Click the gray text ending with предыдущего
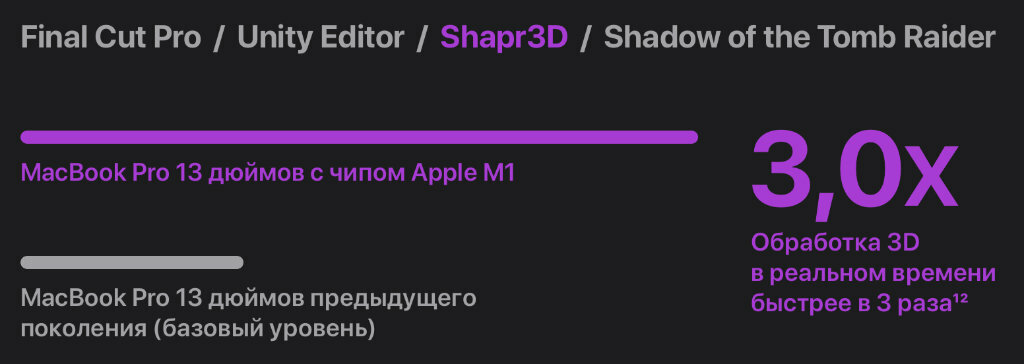Viewport: 1024px width, 364px height. (x=248, y=299)
